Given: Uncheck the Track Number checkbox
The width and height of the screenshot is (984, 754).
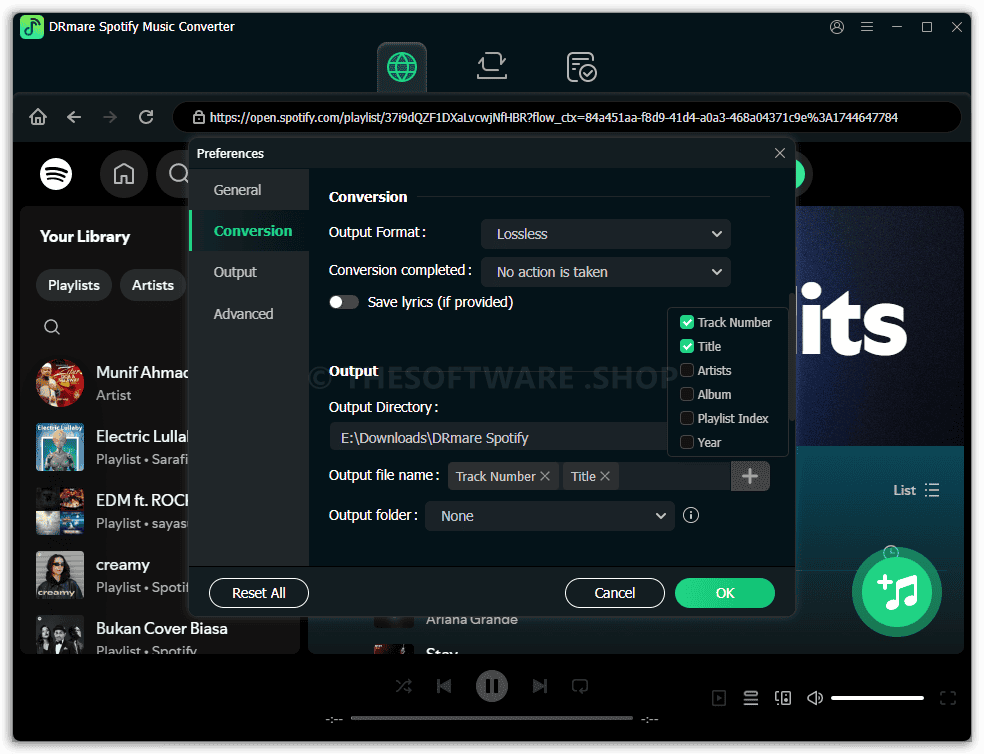Looking at the screenshot, I should [x=687, y=323].
